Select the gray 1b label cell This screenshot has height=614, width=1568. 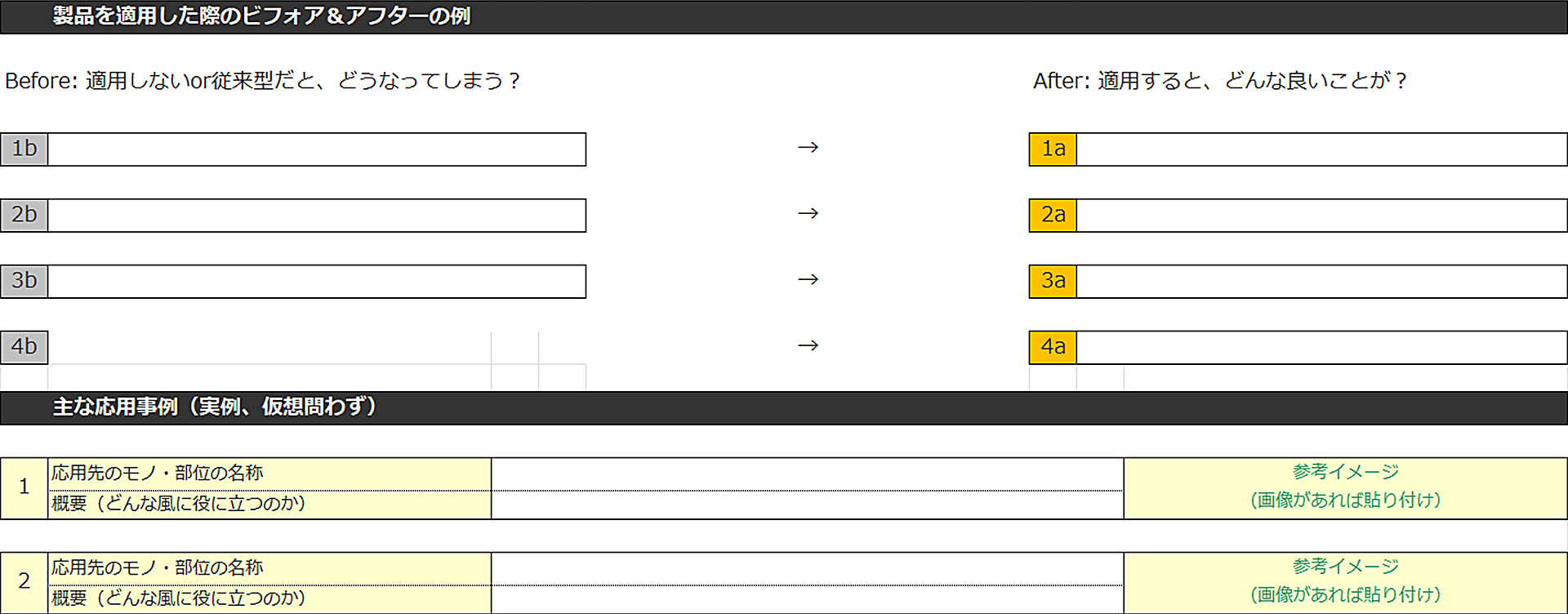click(24, 149)
